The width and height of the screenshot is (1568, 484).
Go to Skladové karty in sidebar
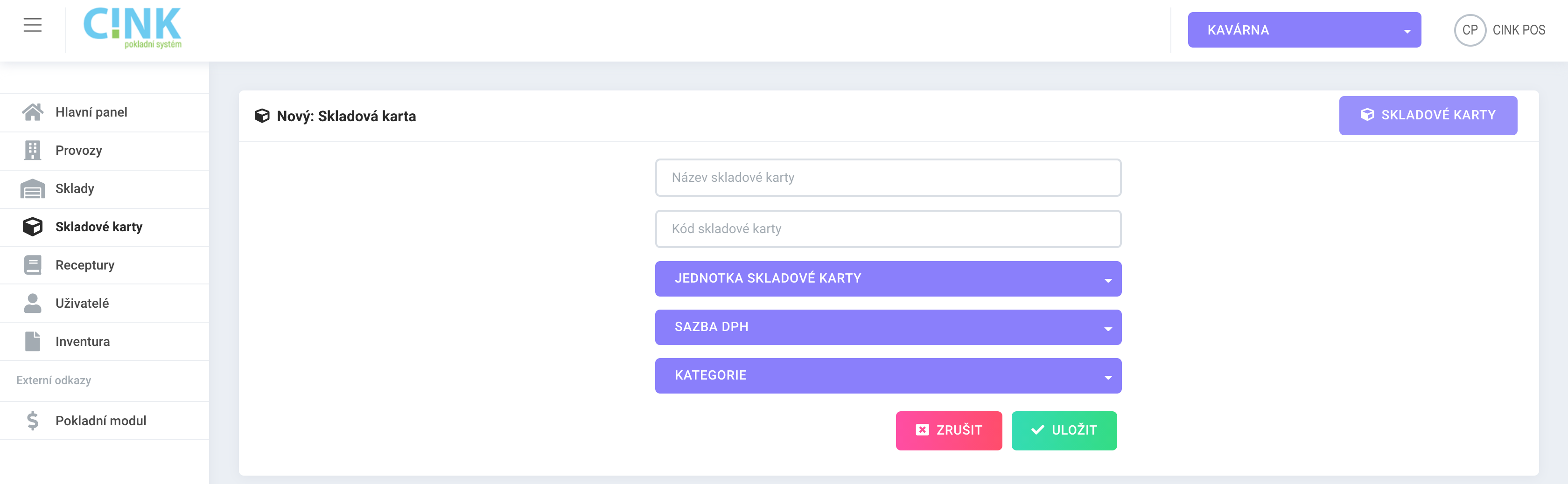click(105, 227)
